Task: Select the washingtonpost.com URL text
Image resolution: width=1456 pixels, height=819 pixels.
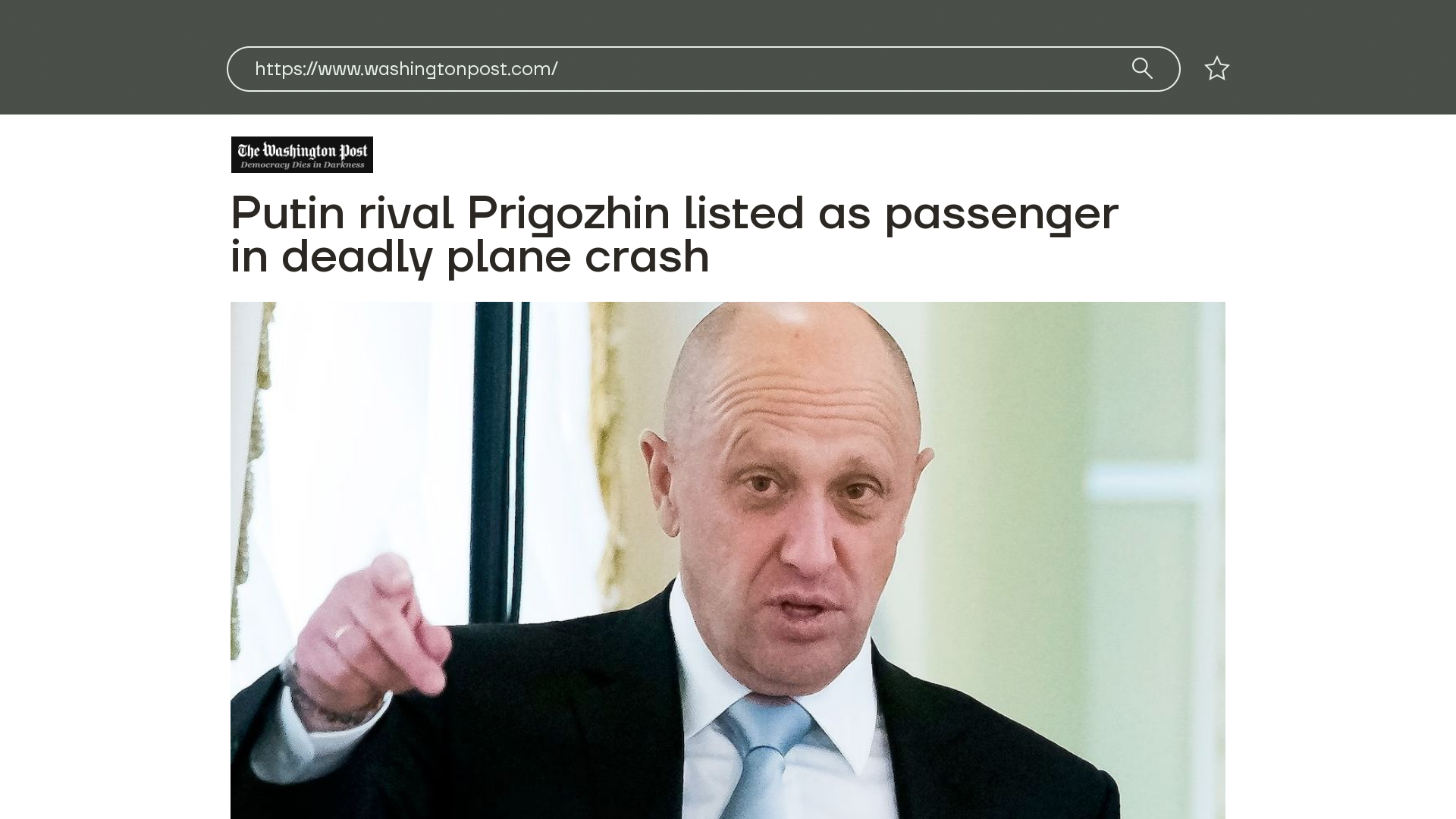Action: point(406,69)
